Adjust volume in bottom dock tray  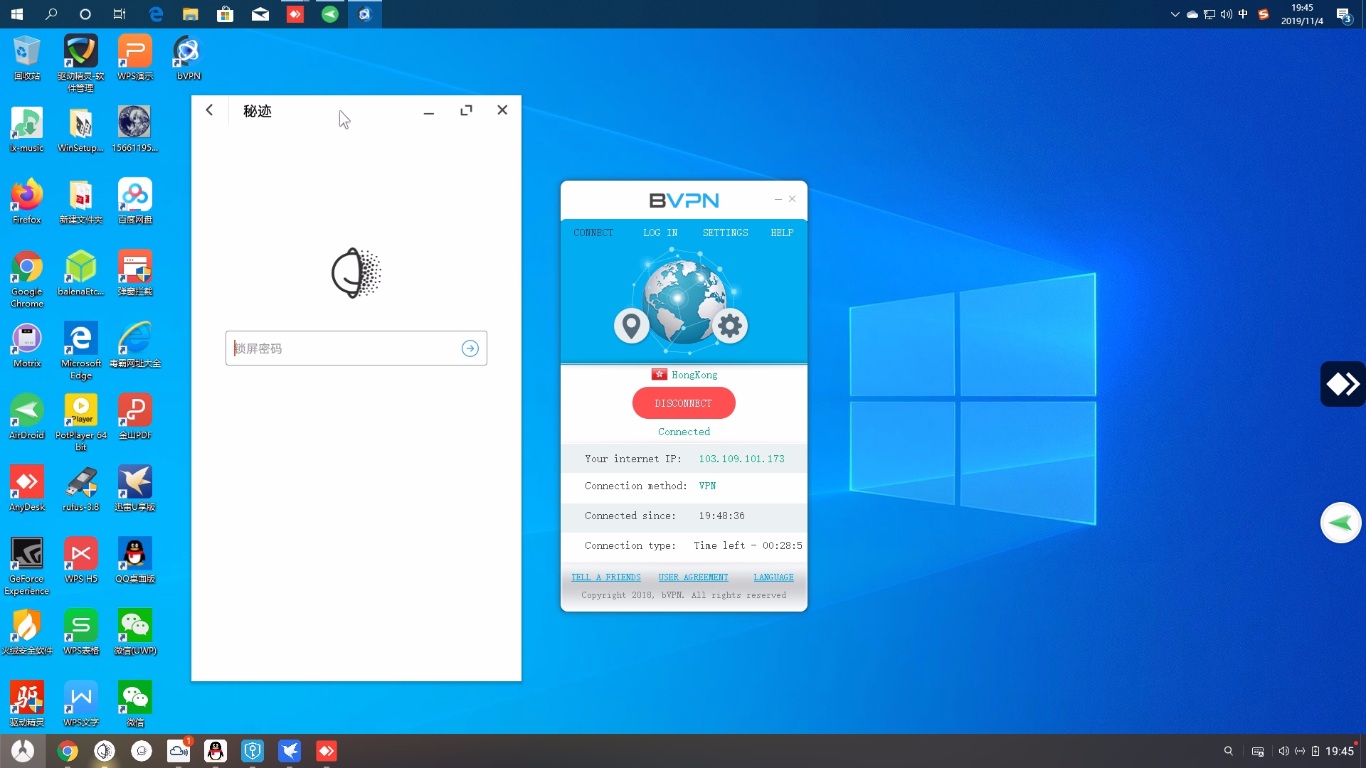point(1284,751)
